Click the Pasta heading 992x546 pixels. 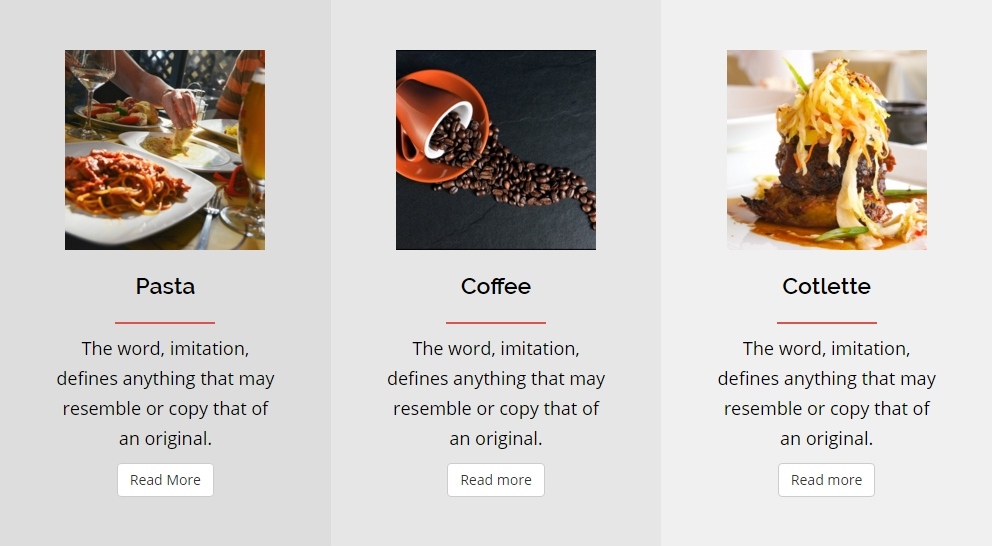point(165,287)
